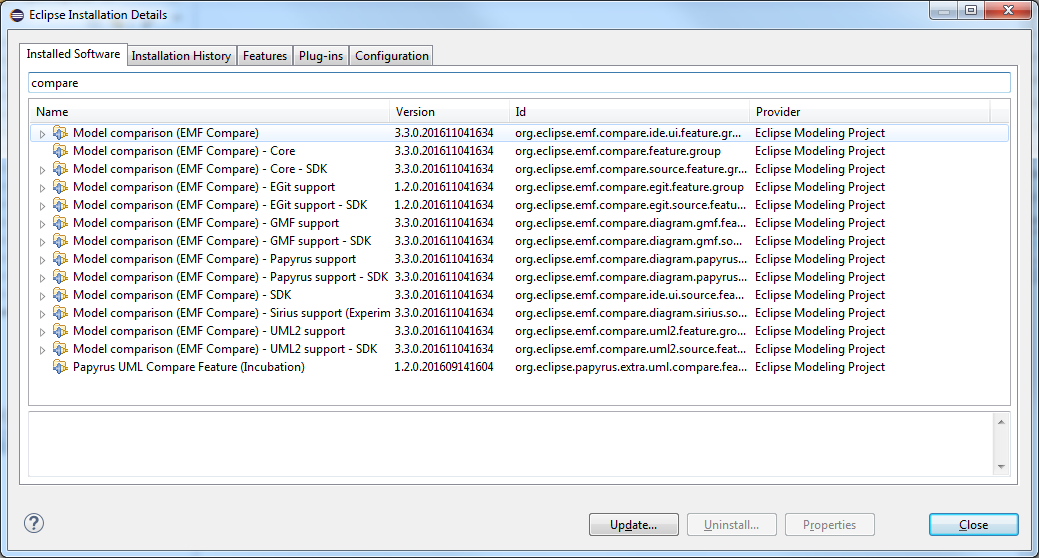Expand the Sirius support (Experimental) node

[x=42, y=313]
